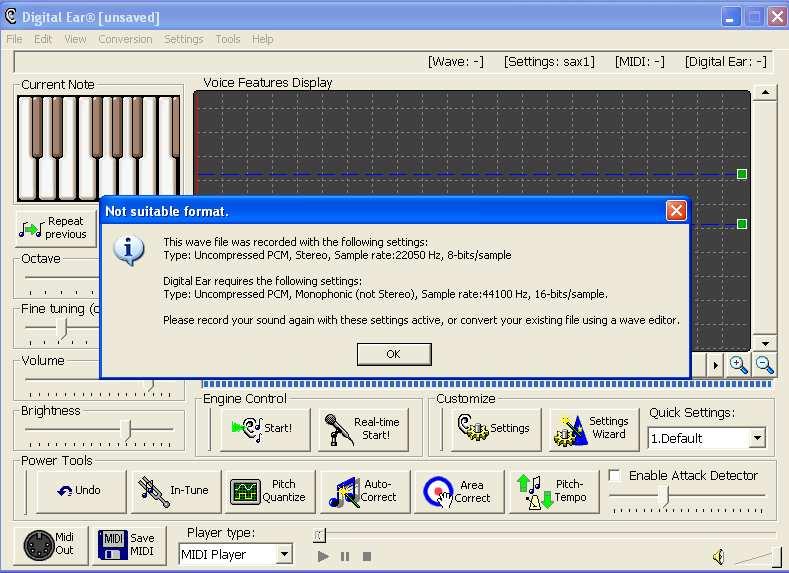Viewport: 789px width, 573px height.
Task: Launch the Settings Wizard
Action: coord(594,429)
